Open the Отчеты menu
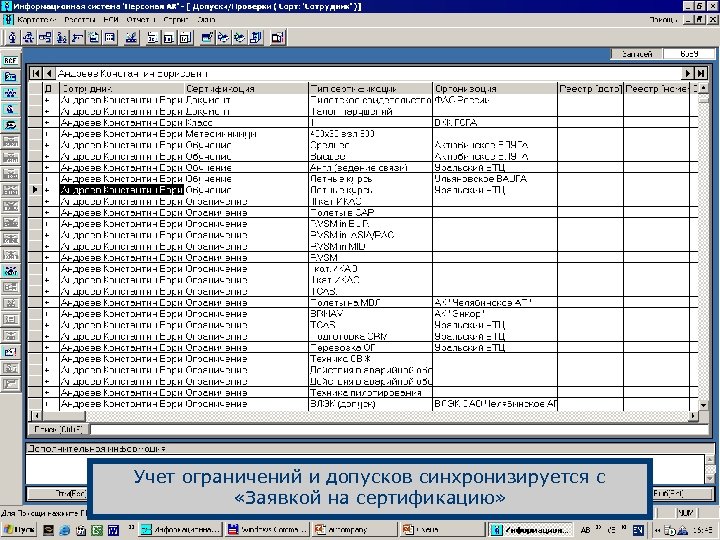720x540 pixels. tap(140, 20)
